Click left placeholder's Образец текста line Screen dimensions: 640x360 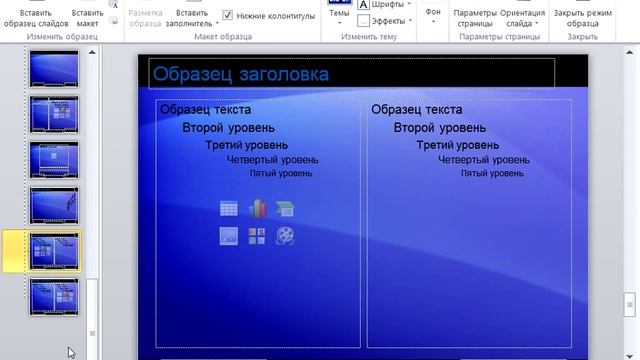tap(205, 109)
